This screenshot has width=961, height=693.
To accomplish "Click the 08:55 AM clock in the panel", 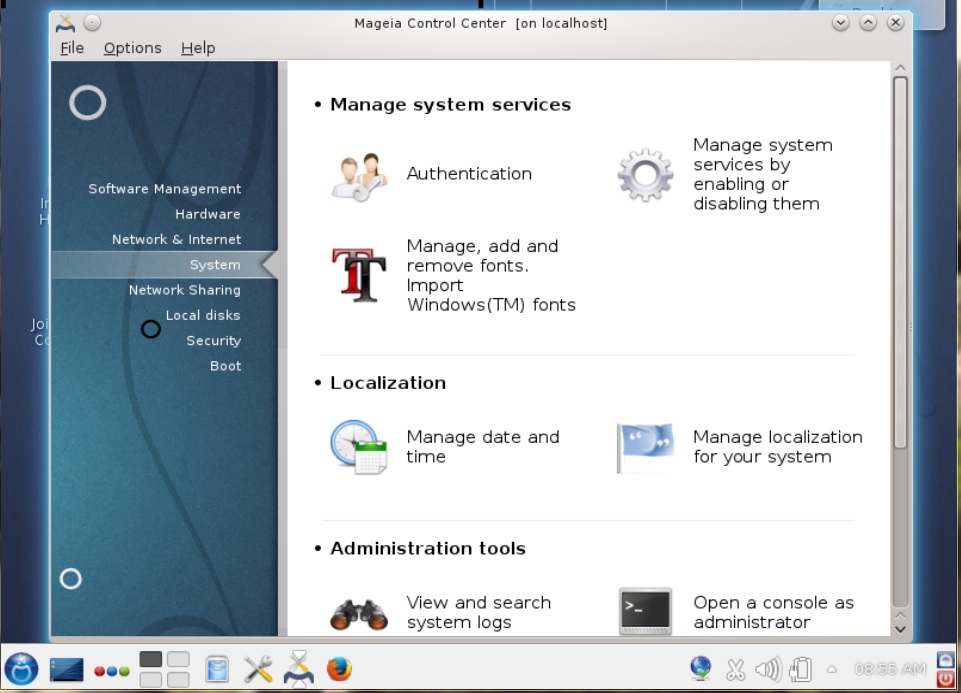I will 890,669.
